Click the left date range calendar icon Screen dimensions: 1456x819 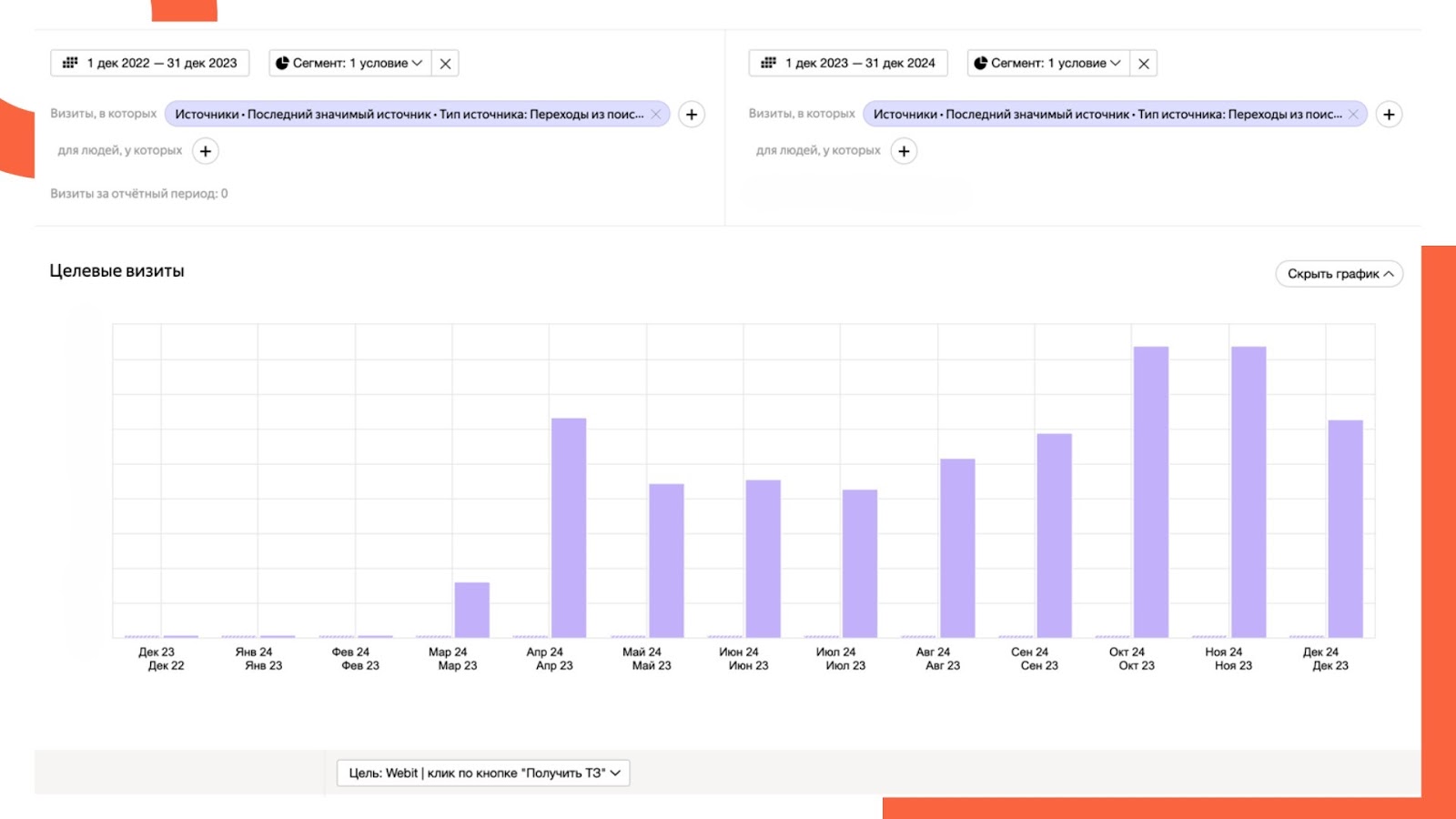[70, 63]
